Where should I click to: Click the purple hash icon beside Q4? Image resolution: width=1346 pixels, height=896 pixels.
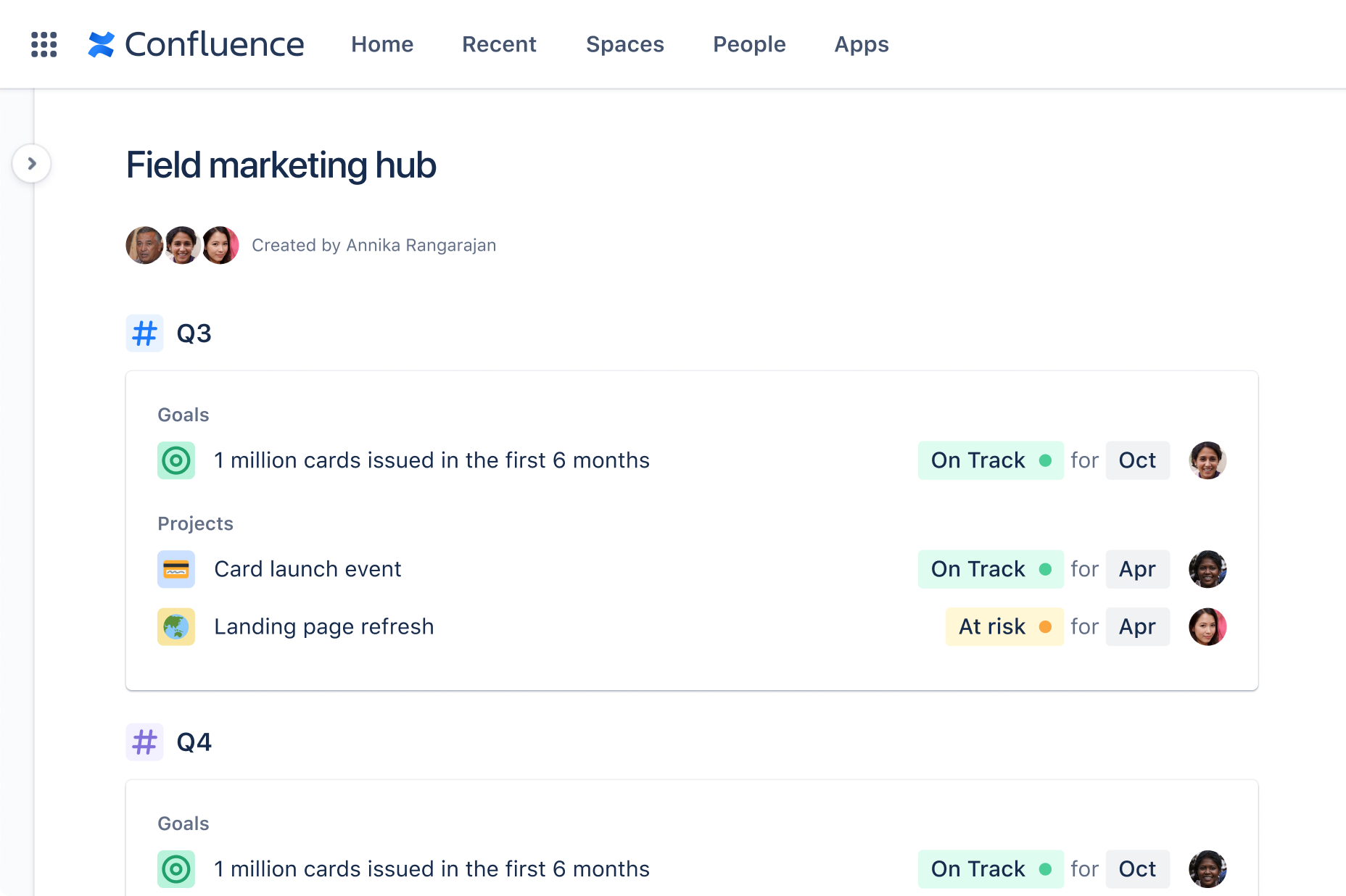pyautogui.click(x=144, y=742)
